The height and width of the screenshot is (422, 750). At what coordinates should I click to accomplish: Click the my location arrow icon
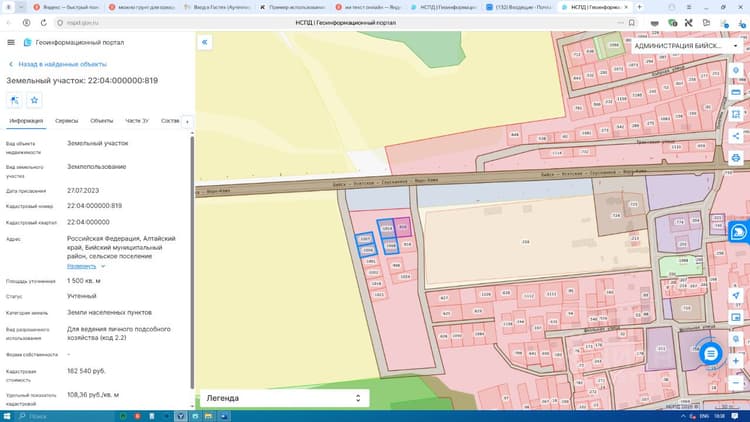click(736, 296)
